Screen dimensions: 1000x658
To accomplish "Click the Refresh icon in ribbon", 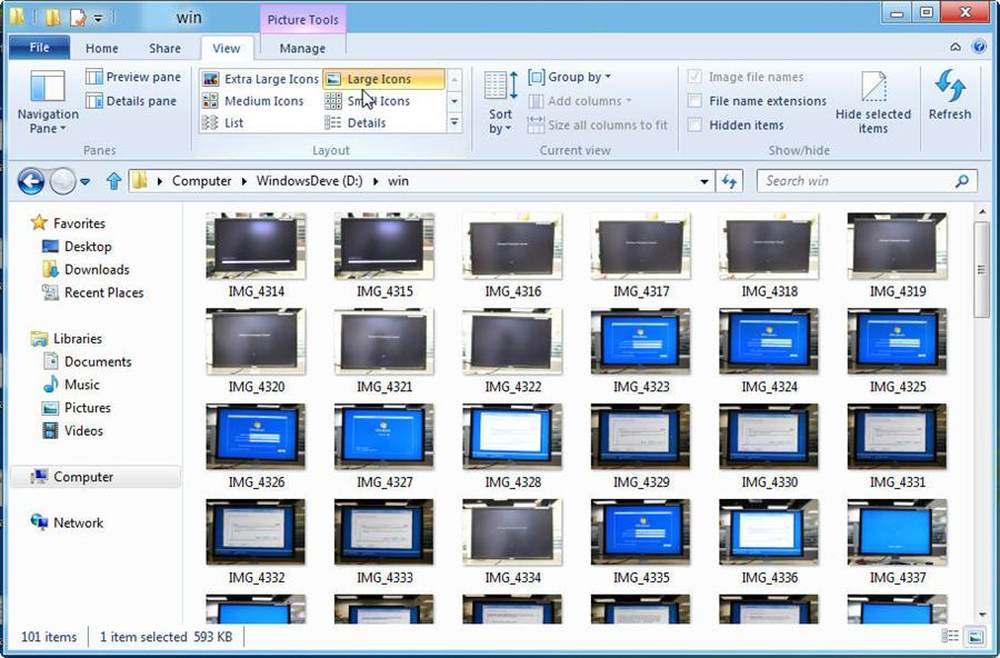I will (949, 88).
